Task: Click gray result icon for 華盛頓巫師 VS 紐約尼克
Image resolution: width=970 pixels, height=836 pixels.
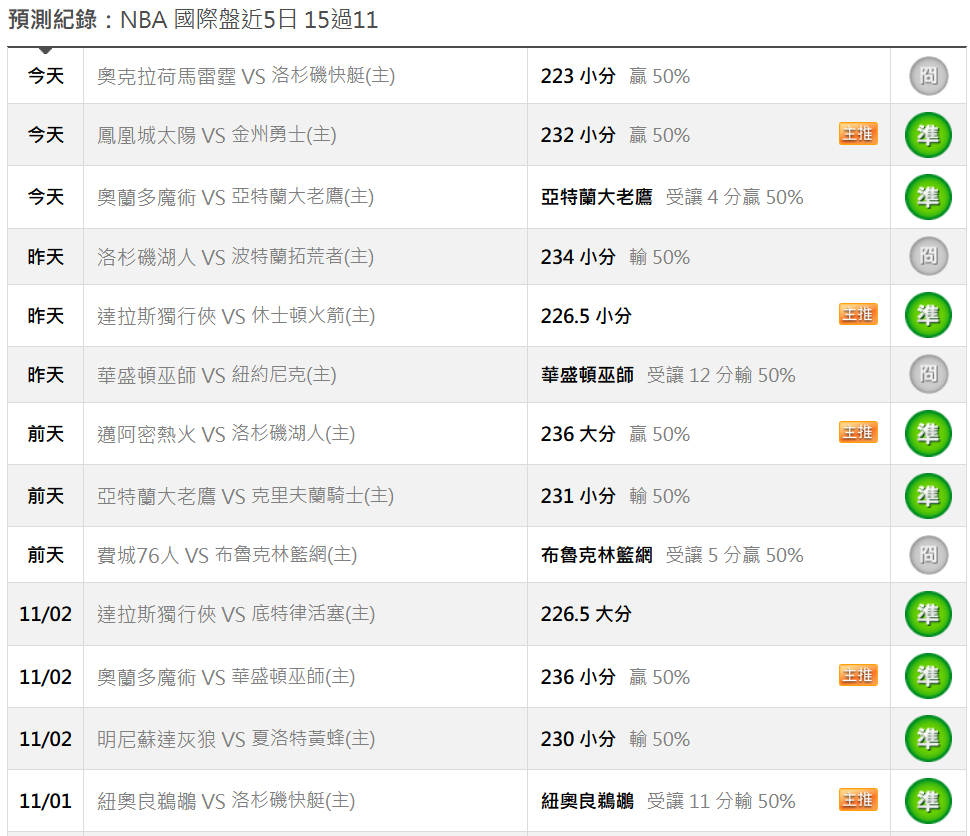Action: click(928, 374)
